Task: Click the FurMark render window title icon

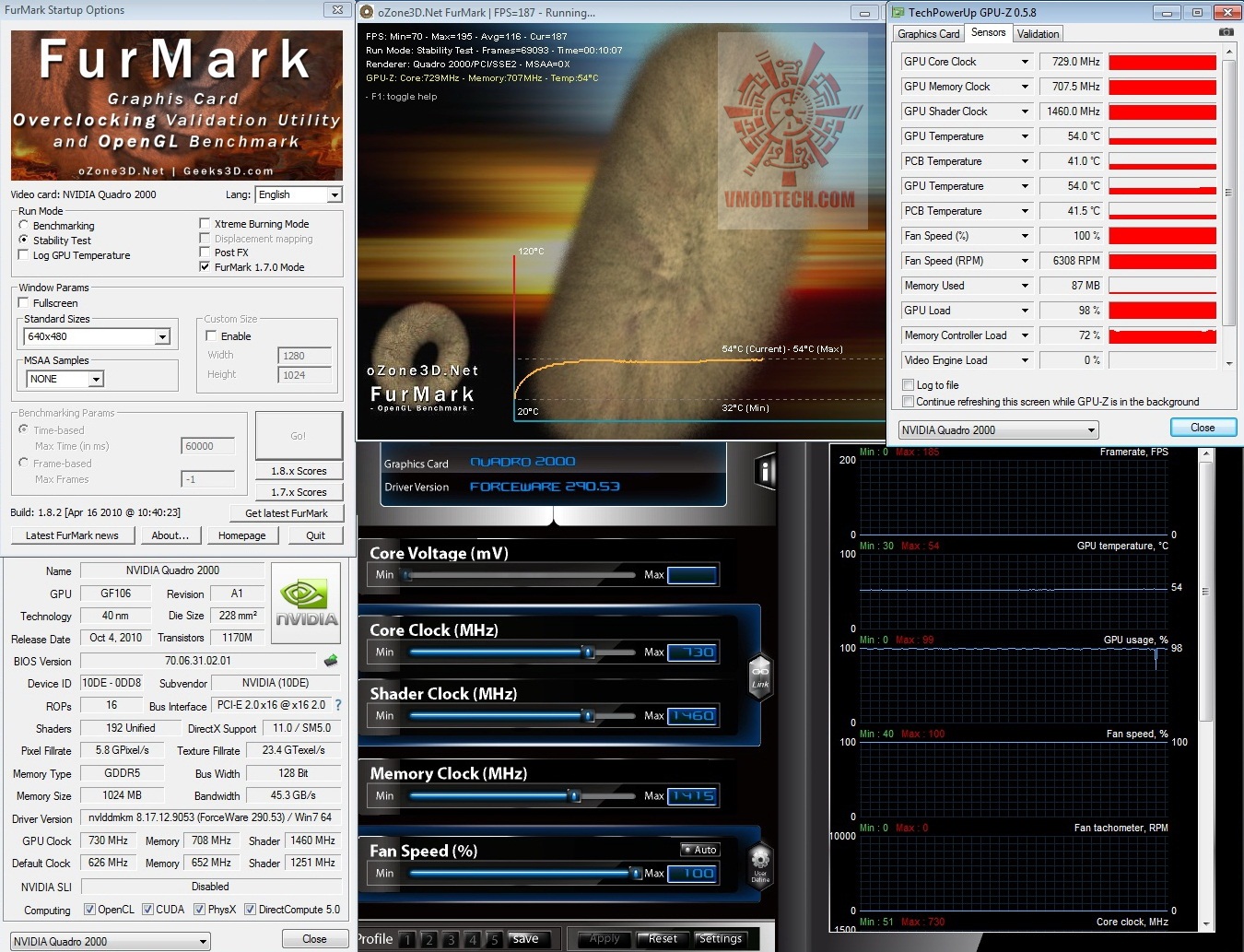Action: (x=367, y=12)
